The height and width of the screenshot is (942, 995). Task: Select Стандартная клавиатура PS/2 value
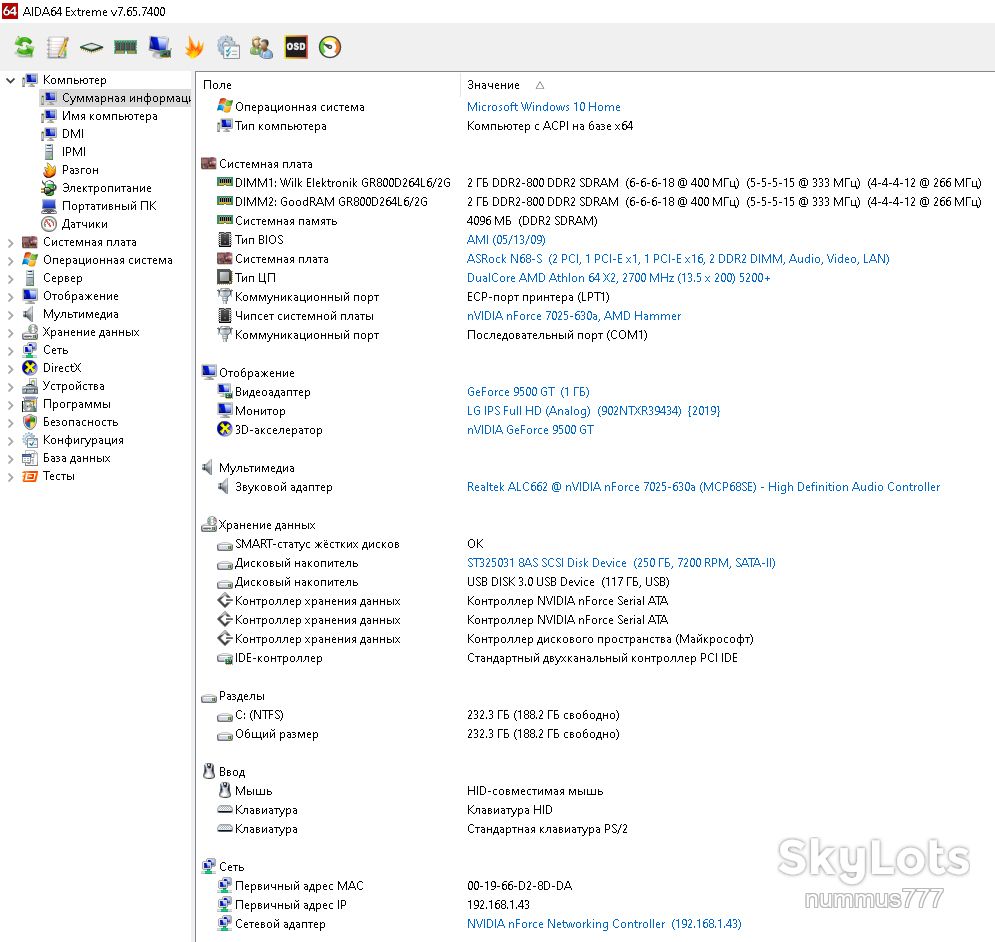pyautogui.click(x=547, y=829)
